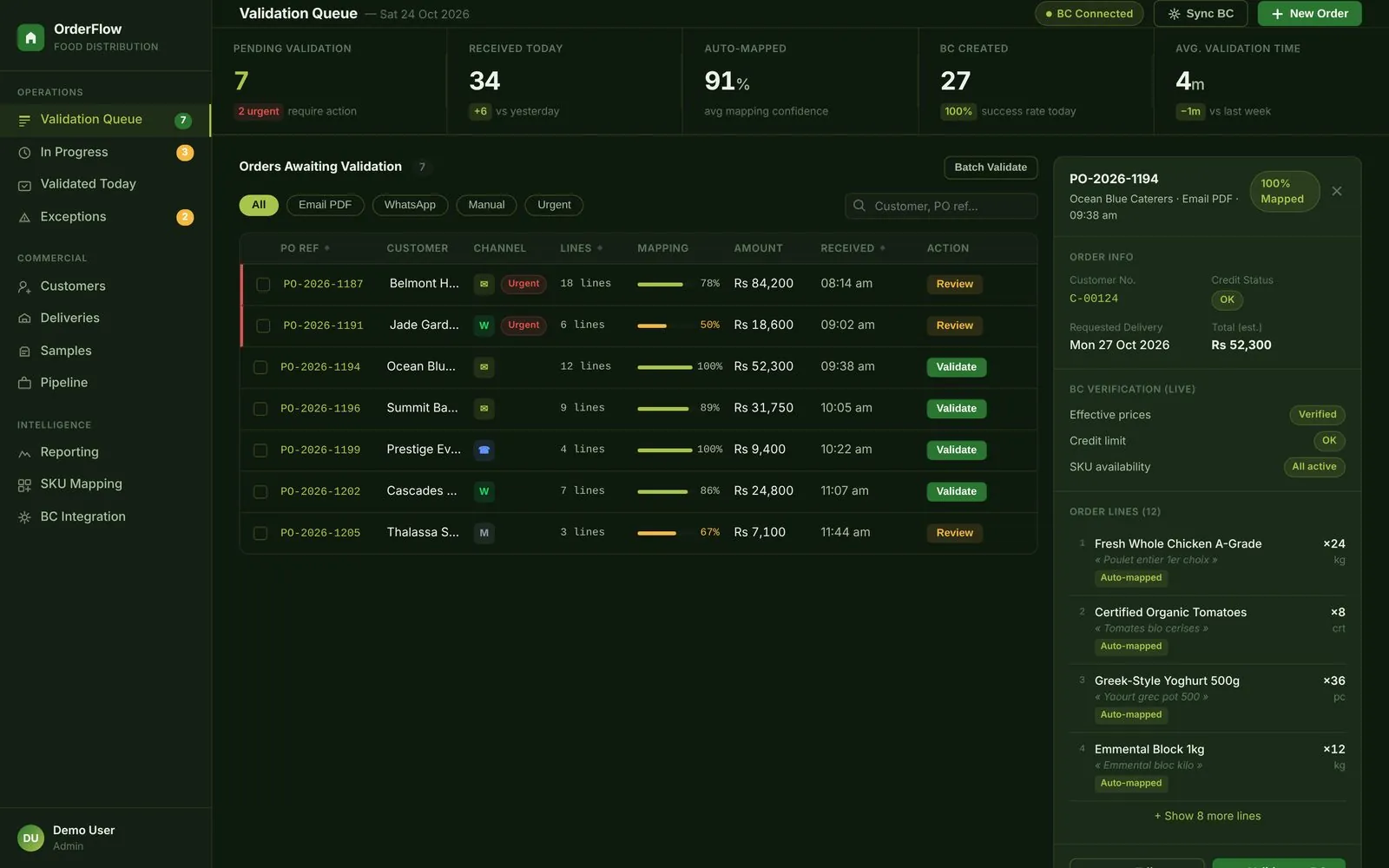Click Customers person icon in sidebar

[x=24, y=286]
